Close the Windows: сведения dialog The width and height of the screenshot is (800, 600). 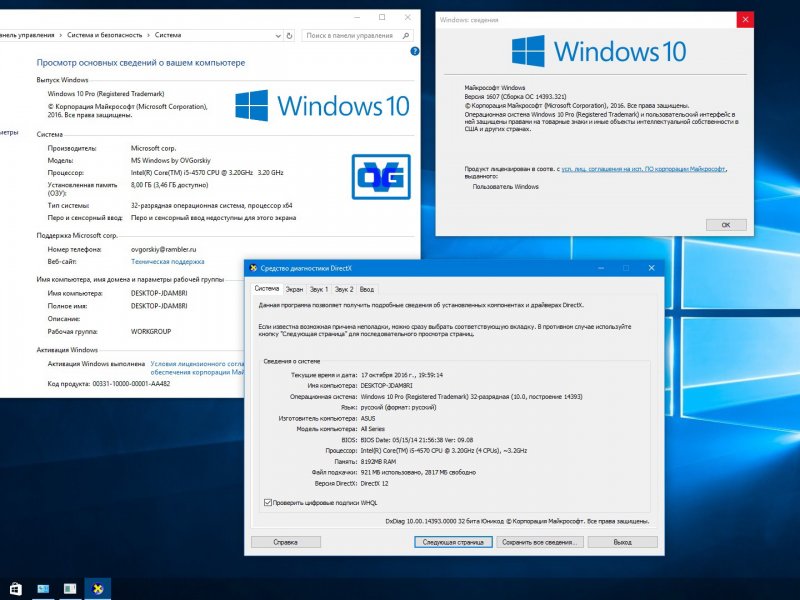pyautogui.click(x=745, y=20)
